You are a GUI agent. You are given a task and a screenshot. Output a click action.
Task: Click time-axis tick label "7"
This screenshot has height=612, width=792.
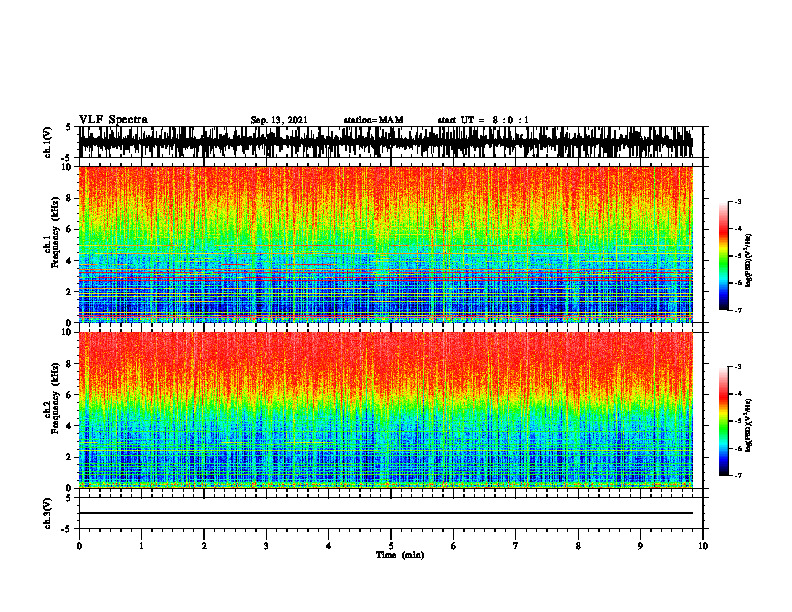pyautogui.click(x=516, y=546)
